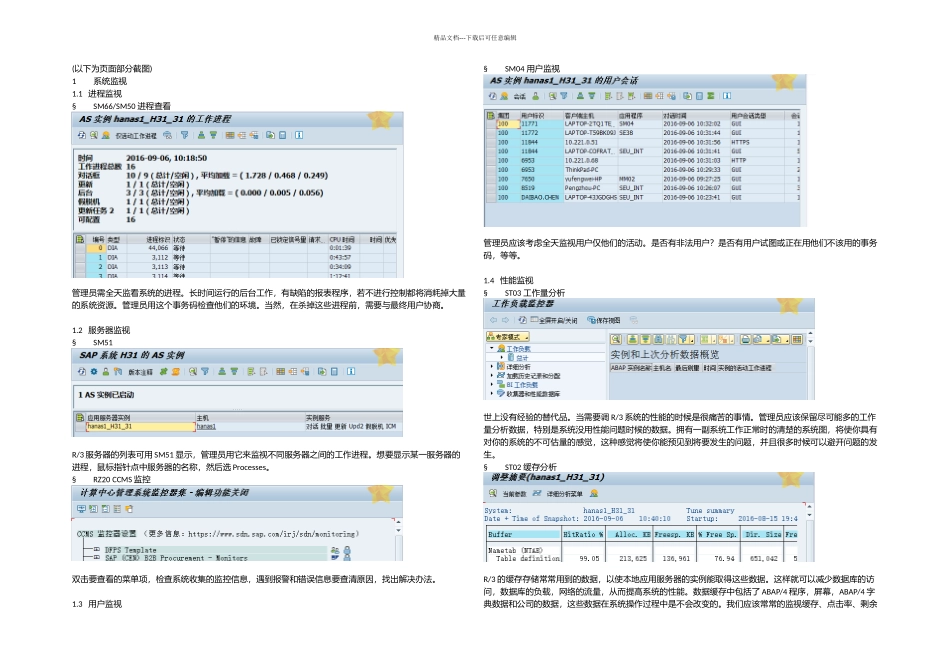Expand the 总计 total tree node
950x672 pixels.
pos(501,358)
